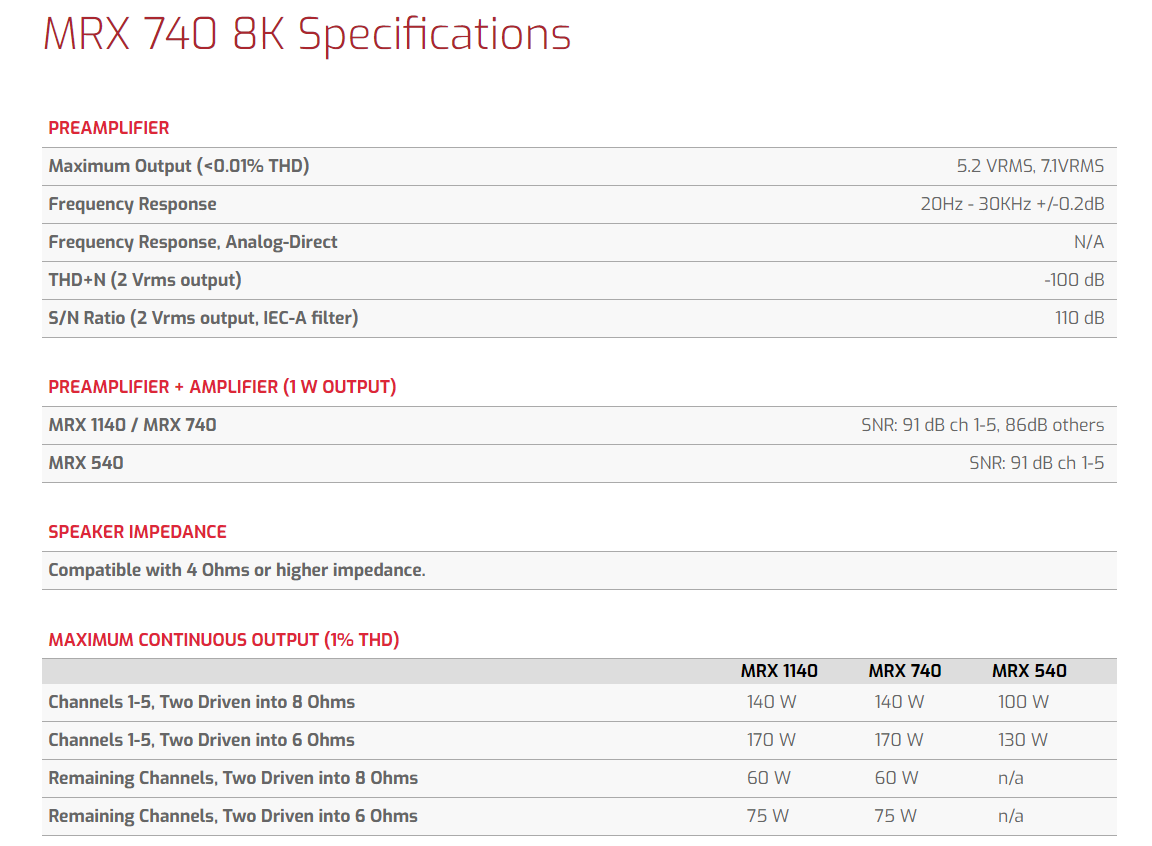Click the MAXIMUM CONTINUOUS OUTPUT (1% THD) heading
This screenshot has height=846, width=1152.
(224, 640)
